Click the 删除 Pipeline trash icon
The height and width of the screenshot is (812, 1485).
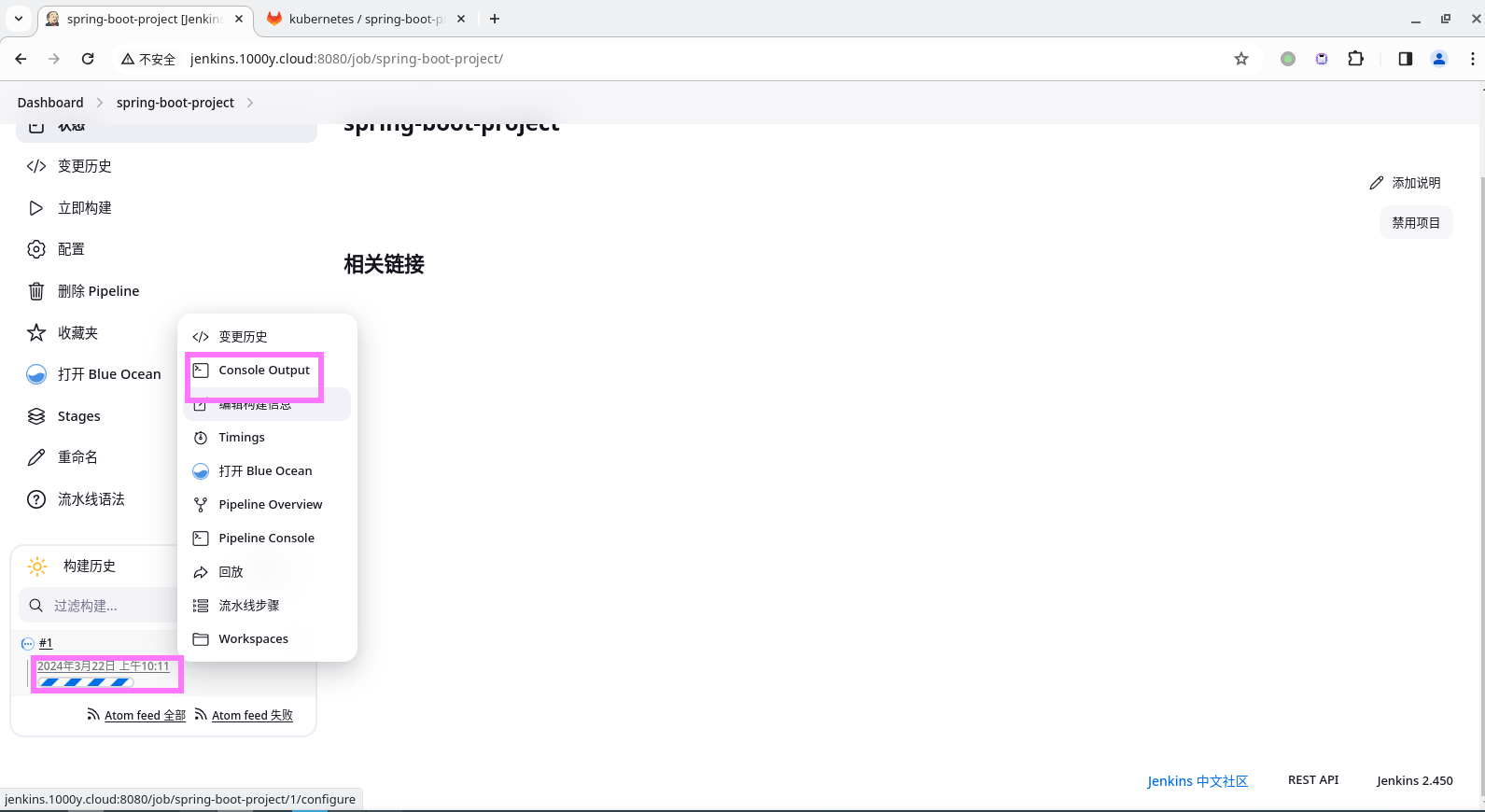click(36, 291)
